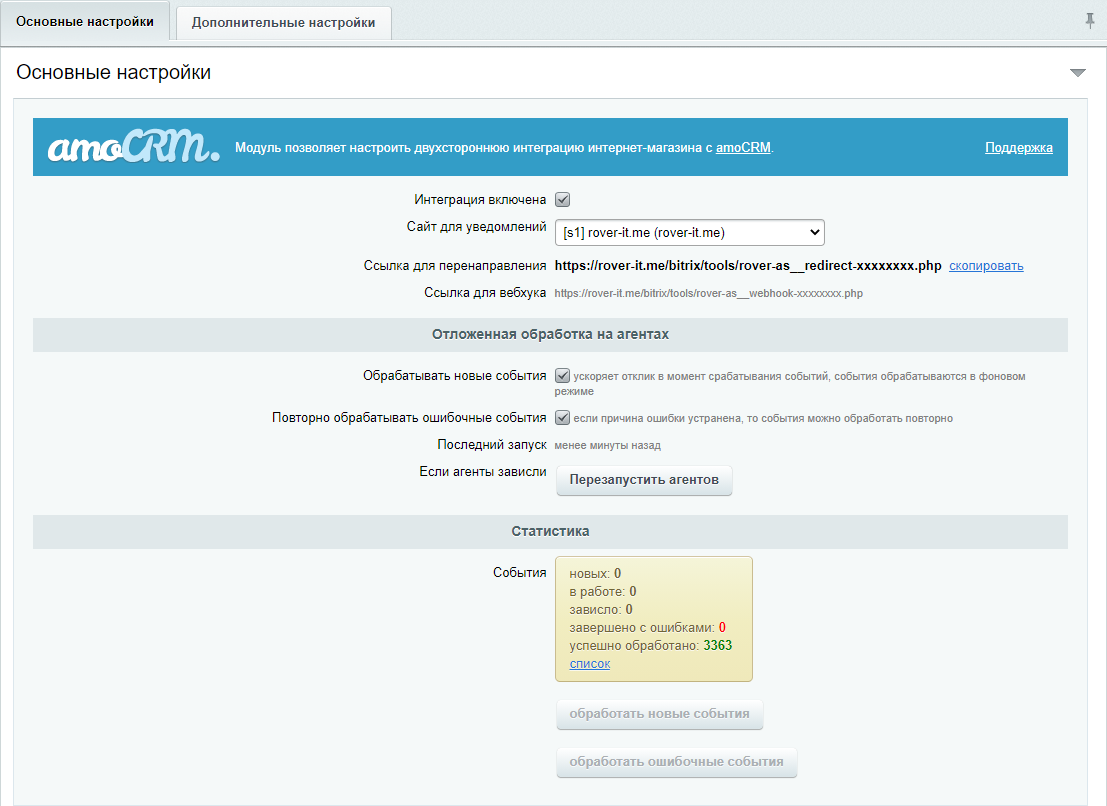
Task: Click the Перезапустить агентов button
Action: tap(644, 480)
